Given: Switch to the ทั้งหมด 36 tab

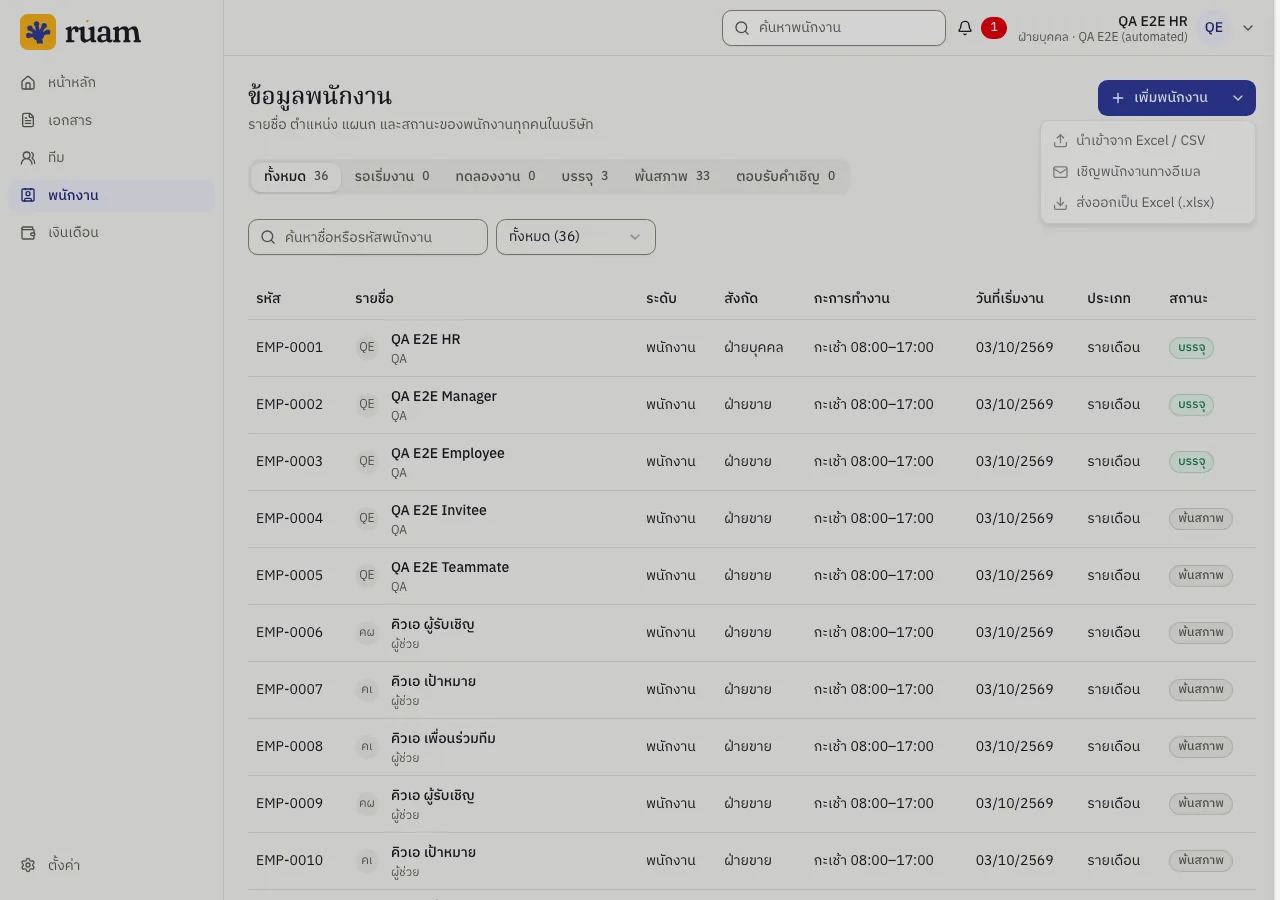Looking at the screenshot, I should point(296,176).
